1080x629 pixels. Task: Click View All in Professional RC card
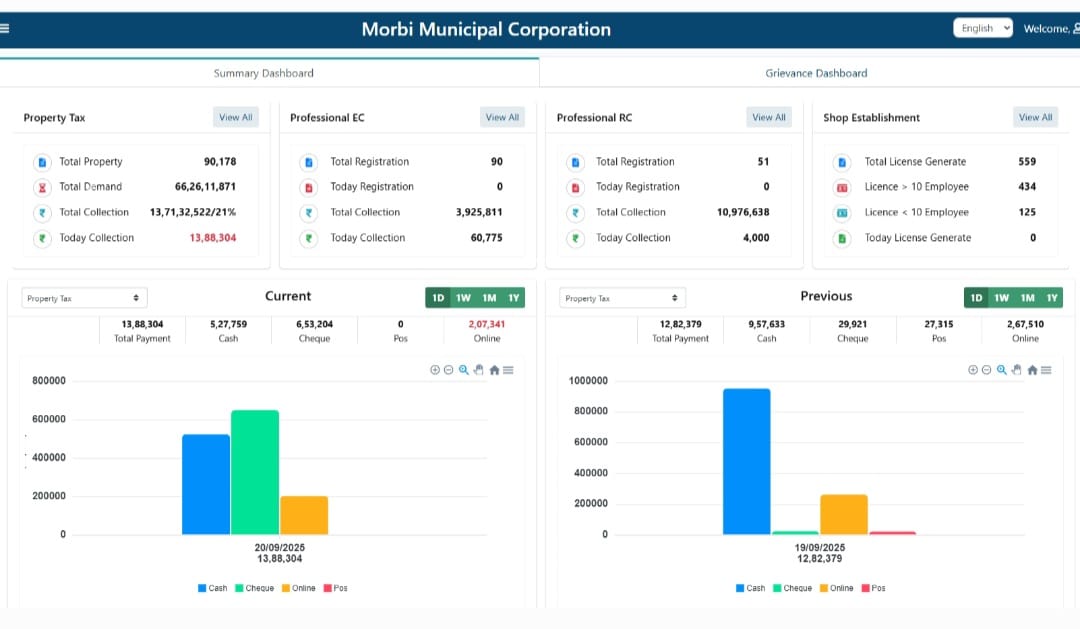tap(769, 117)
